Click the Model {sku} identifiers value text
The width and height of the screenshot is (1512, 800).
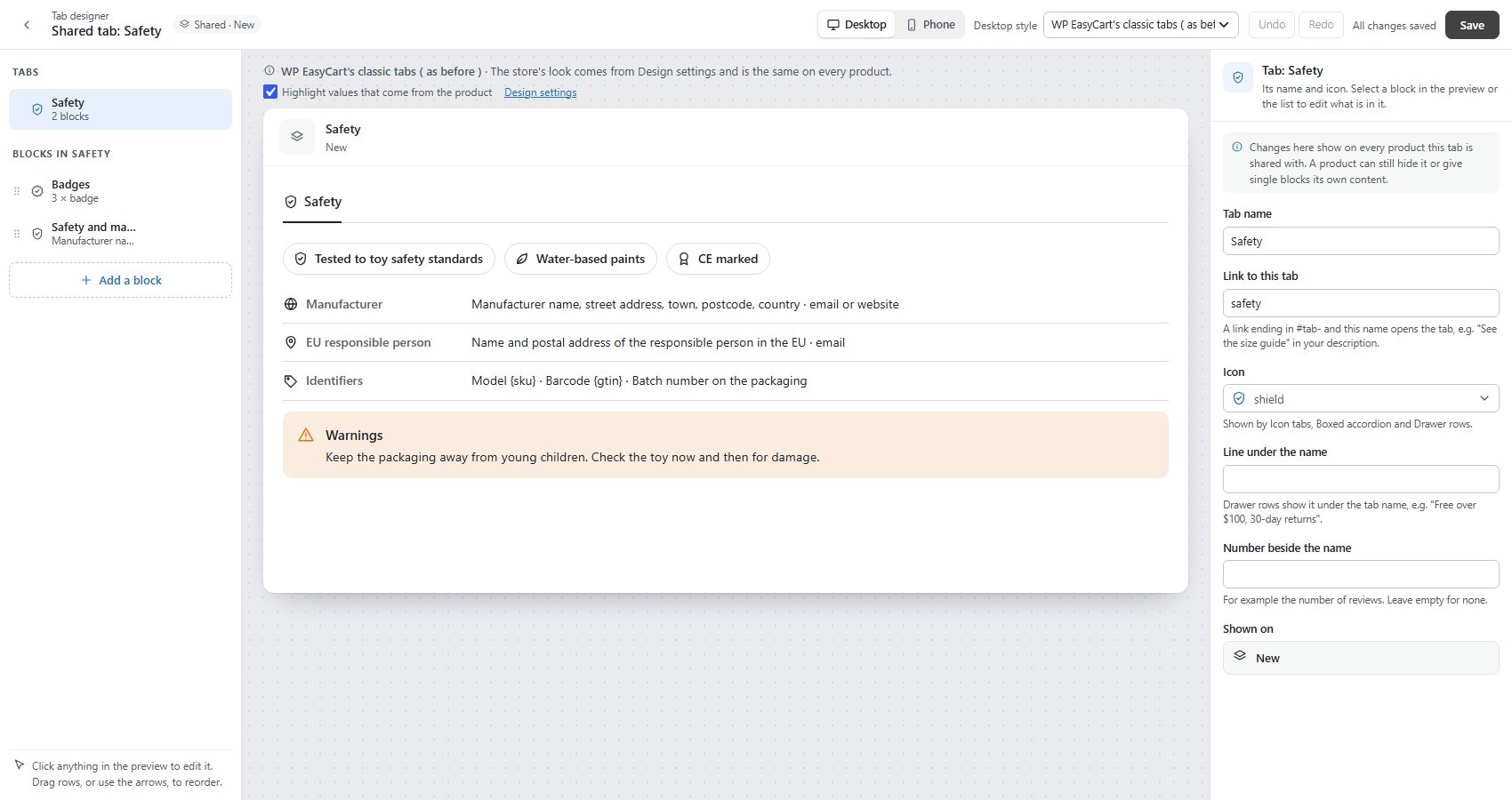click(x=639, y=380)
